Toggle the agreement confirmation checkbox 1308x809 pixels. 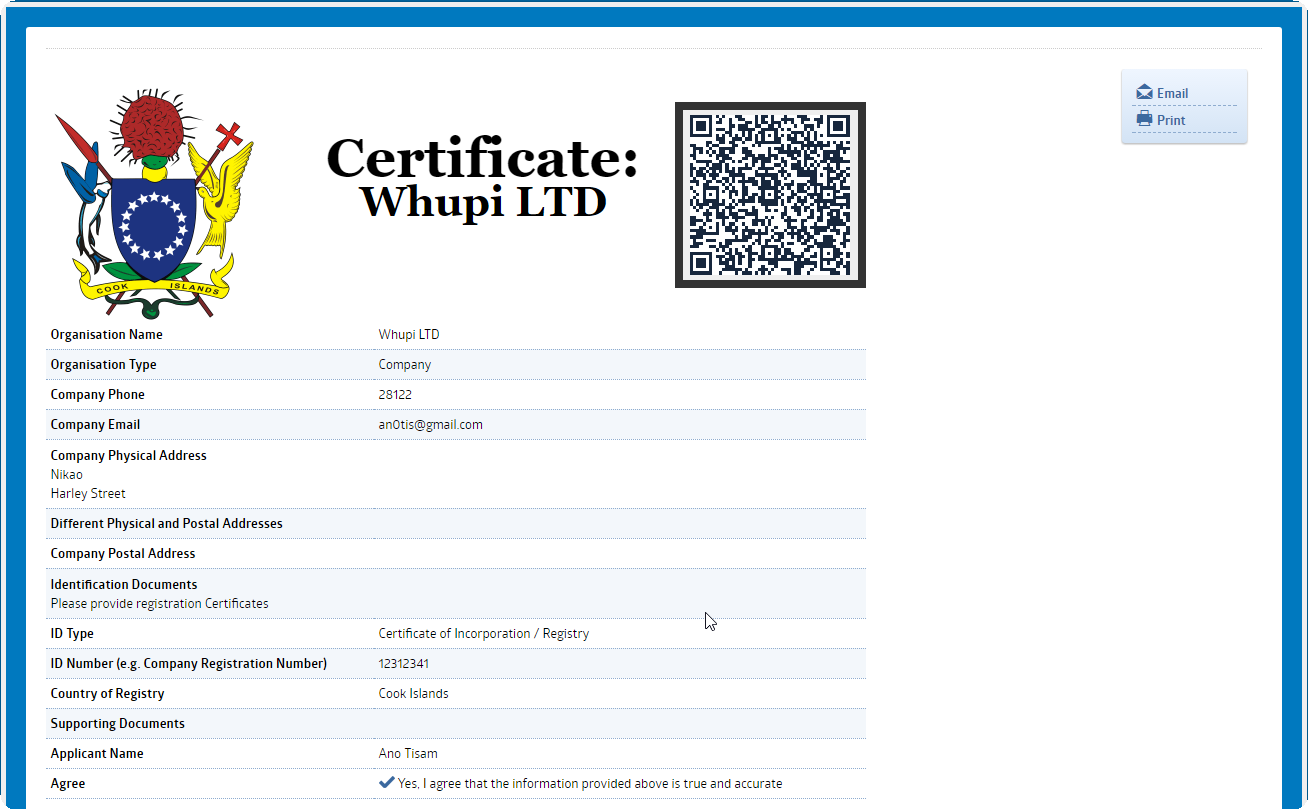click(386, 783)
